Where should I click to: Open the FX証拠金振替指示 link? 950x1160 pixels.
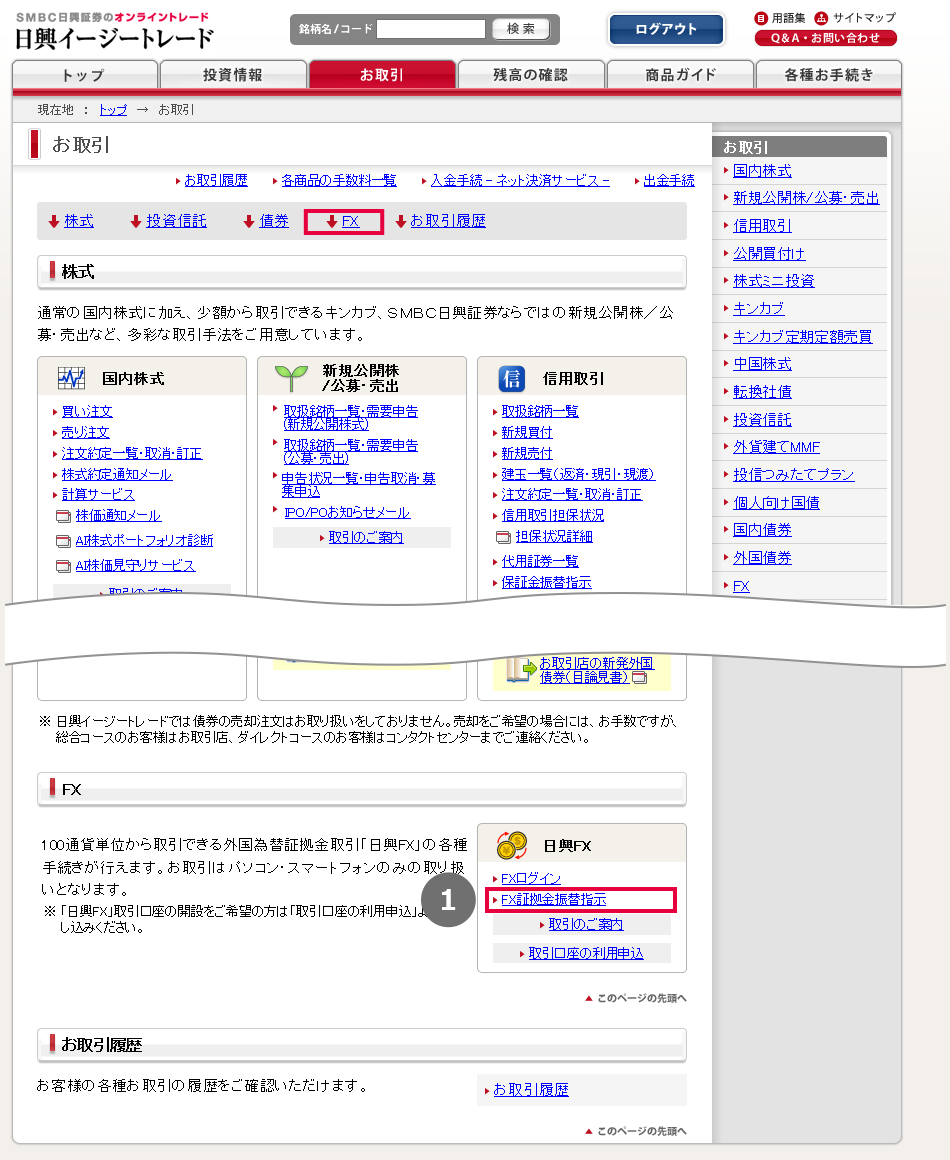pyautogui.click(x=553, y=900)
